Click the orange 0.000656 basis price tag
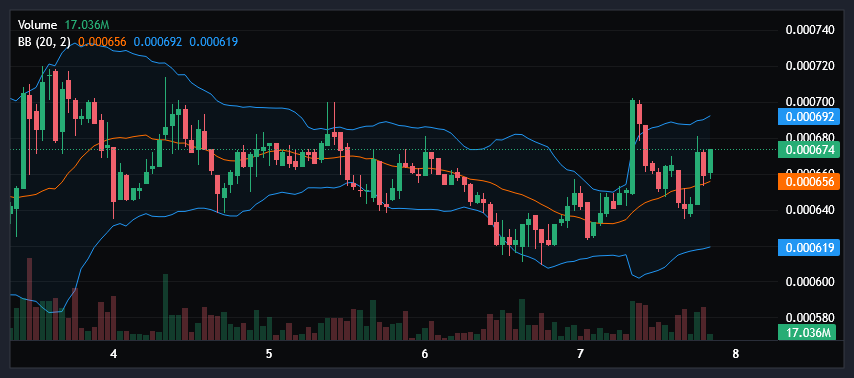This screenshot has width=854, height=378. (x=809, y=181)
